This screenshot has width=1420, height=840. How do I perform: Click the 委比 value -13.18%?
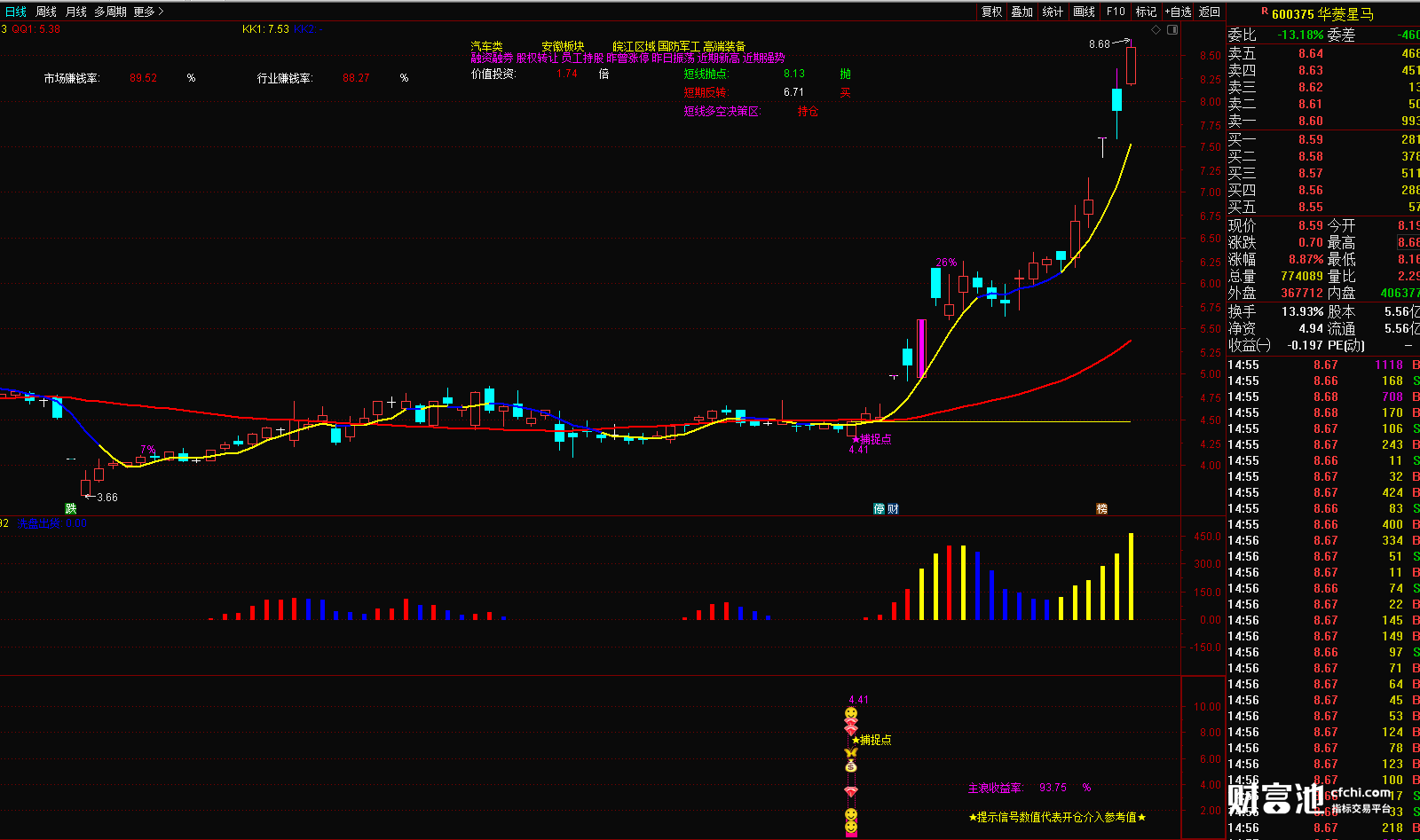(1300, 35)
